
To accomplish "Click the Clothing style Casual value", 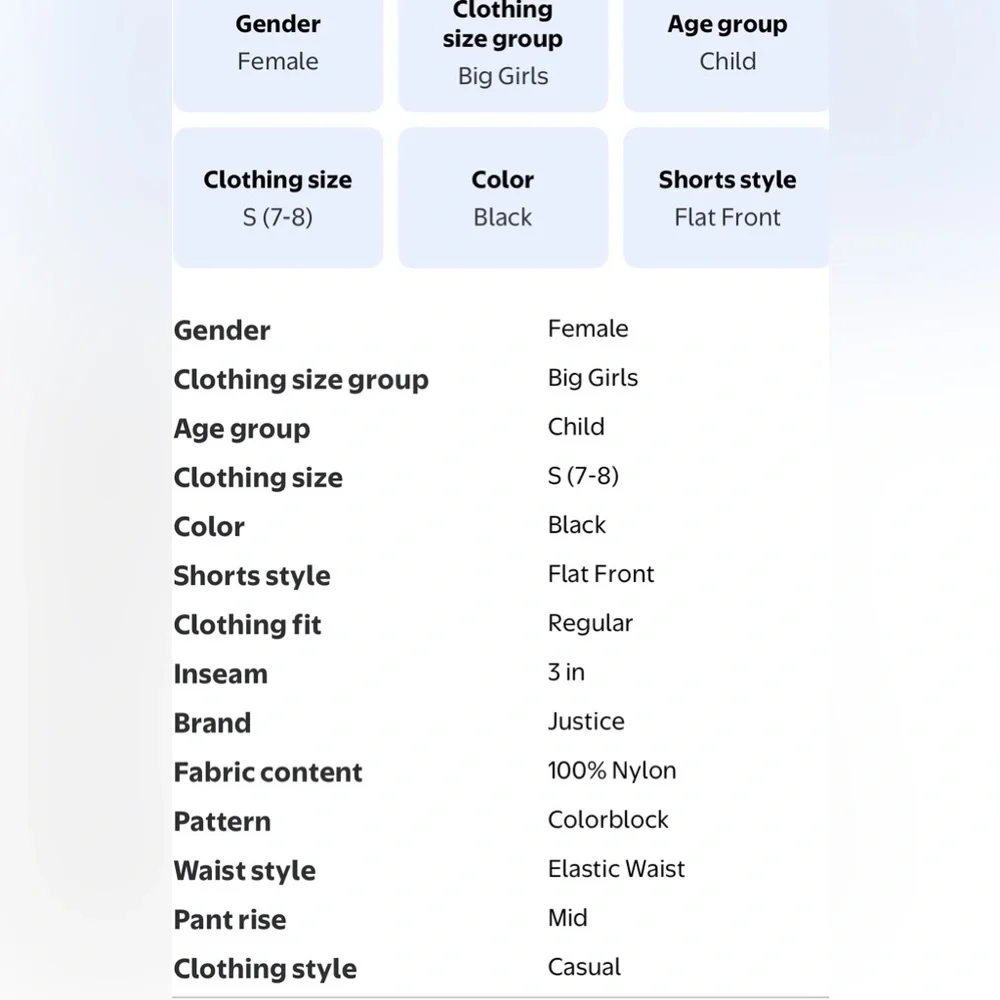I will 584,967.
